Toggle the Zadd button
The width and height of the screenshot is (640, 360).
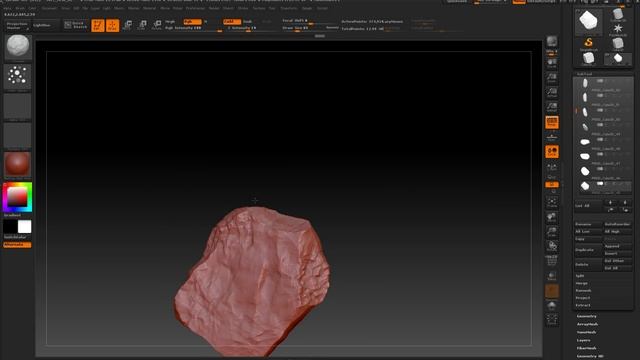coord(232,22)
